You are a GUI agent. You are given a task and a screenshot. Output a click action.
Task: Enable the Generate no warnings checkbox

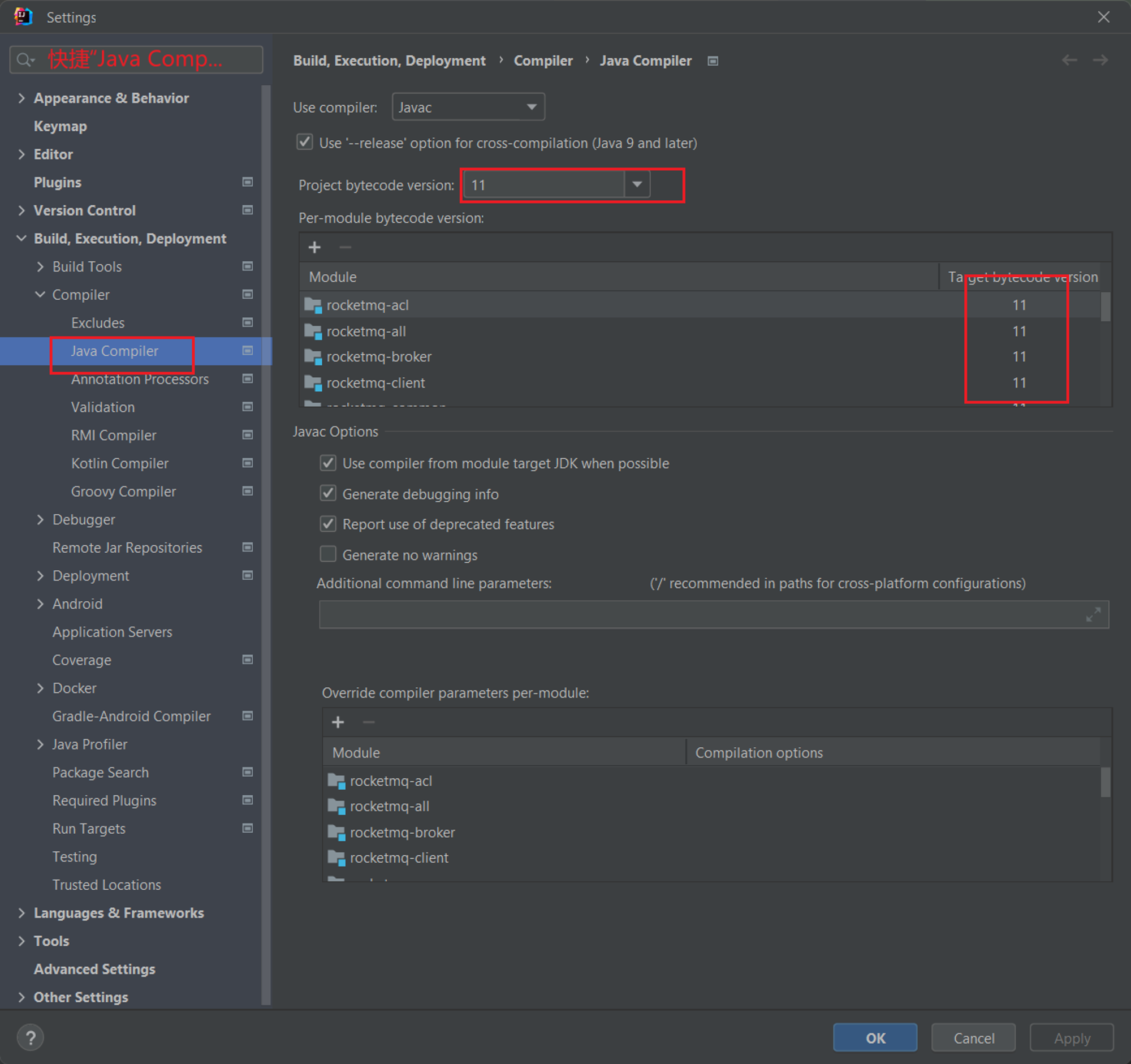(x=328, y=554)
